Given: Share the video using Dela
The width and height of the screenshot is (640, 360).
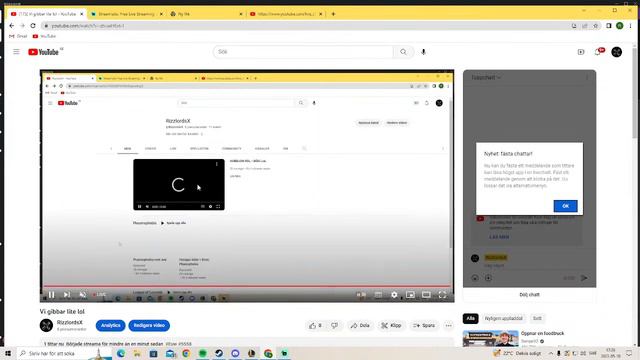Looking at the screenshot, I should tap(360, 325).
